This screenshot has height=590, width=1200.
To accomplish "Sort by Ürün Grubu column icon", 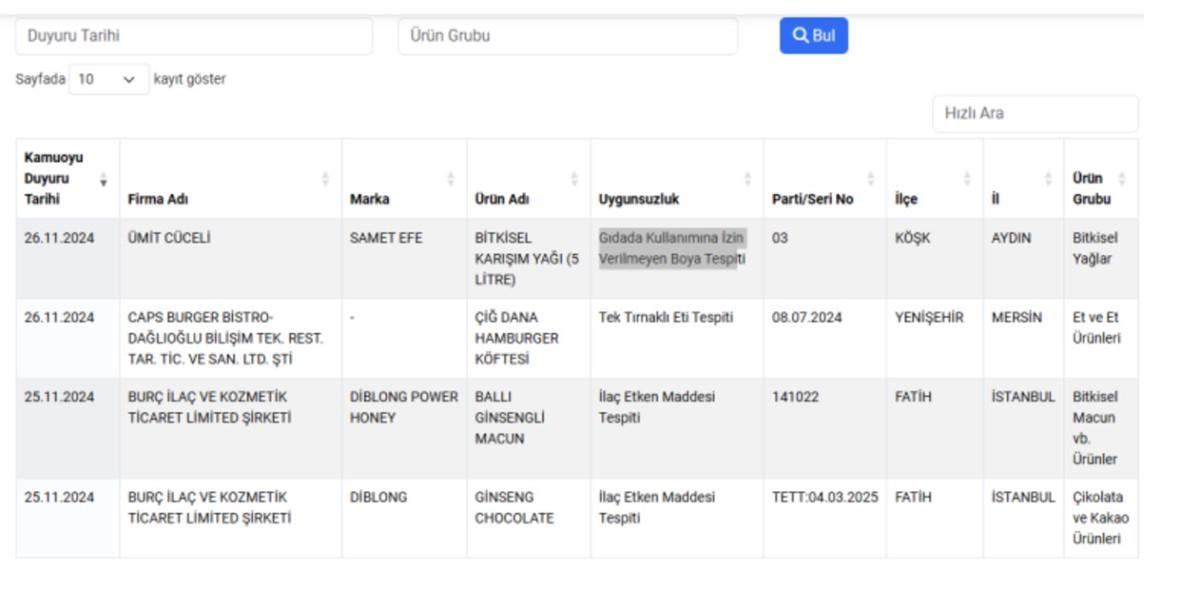I will click(x=1121, y=179).
